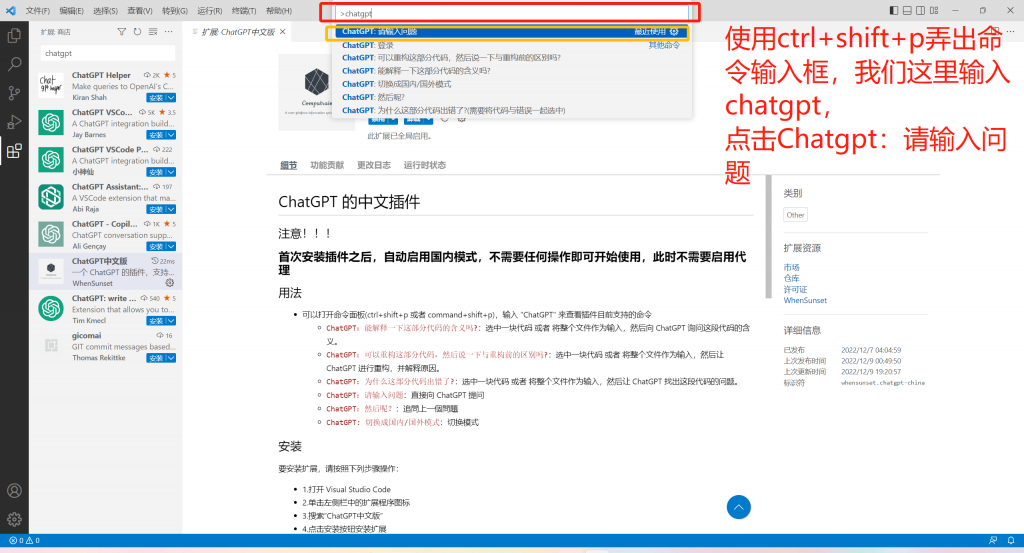Switch to the 更改日志 tab
The width and height of the screenshot is (1024, 553).
[374, 165]
